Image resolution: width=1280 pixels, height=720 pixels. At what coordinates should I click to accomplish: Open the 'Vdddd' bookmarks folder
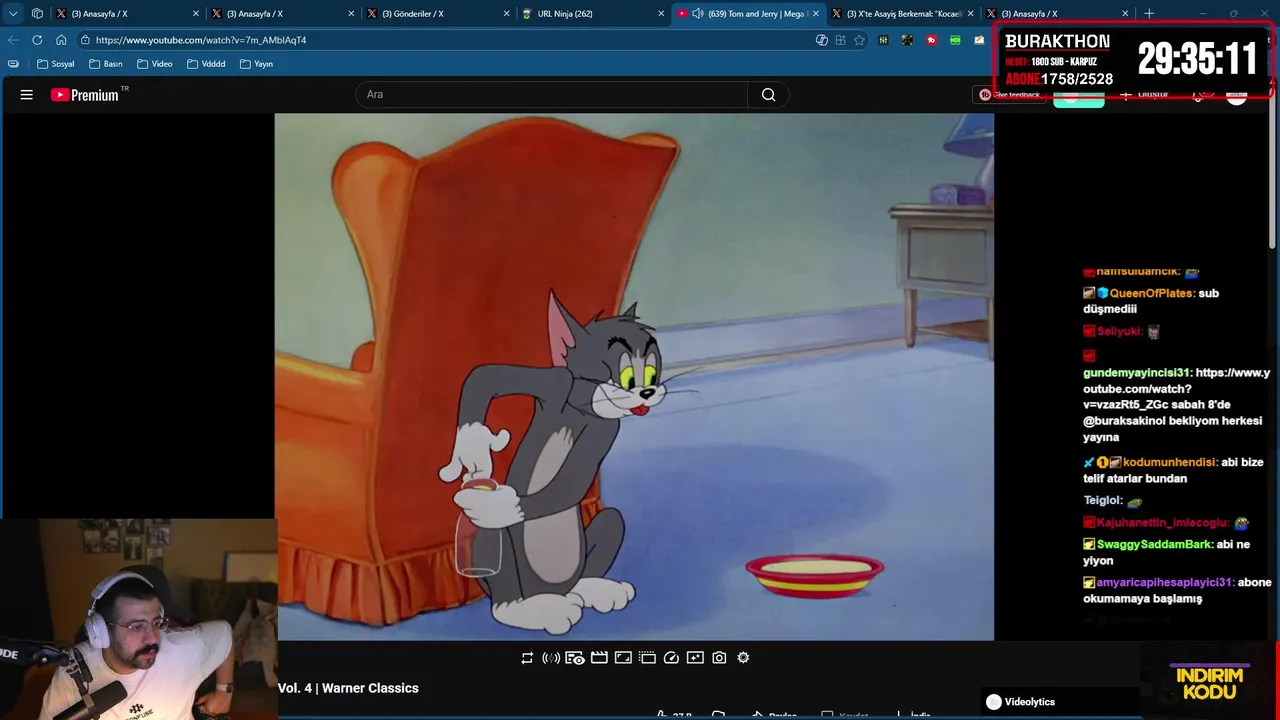click(x=206, y=64)
